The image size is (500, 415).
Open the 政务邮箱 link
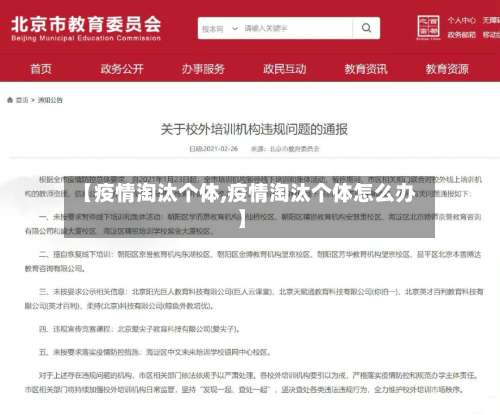point(462,35)
